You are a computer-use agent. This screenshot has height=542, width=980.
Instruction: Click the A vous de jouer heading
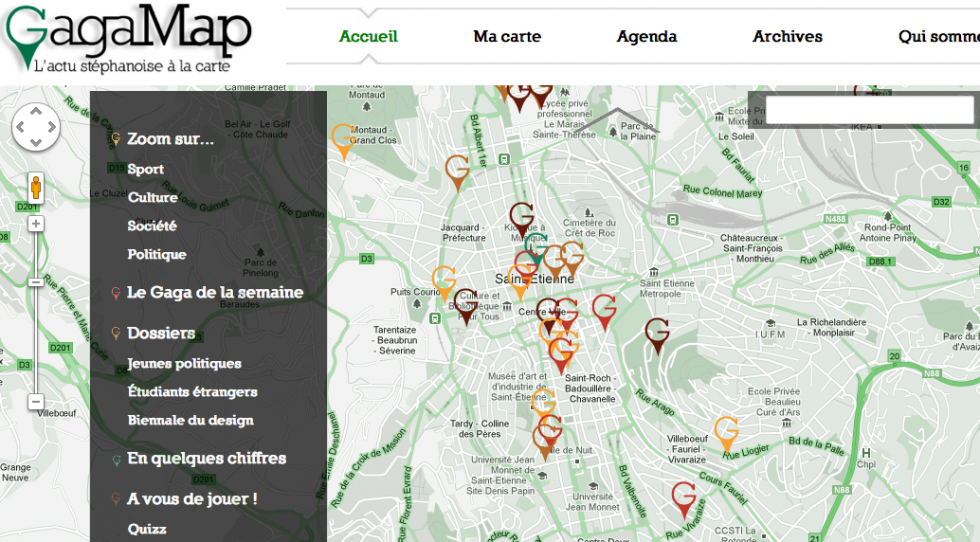[x=192, y=499]
